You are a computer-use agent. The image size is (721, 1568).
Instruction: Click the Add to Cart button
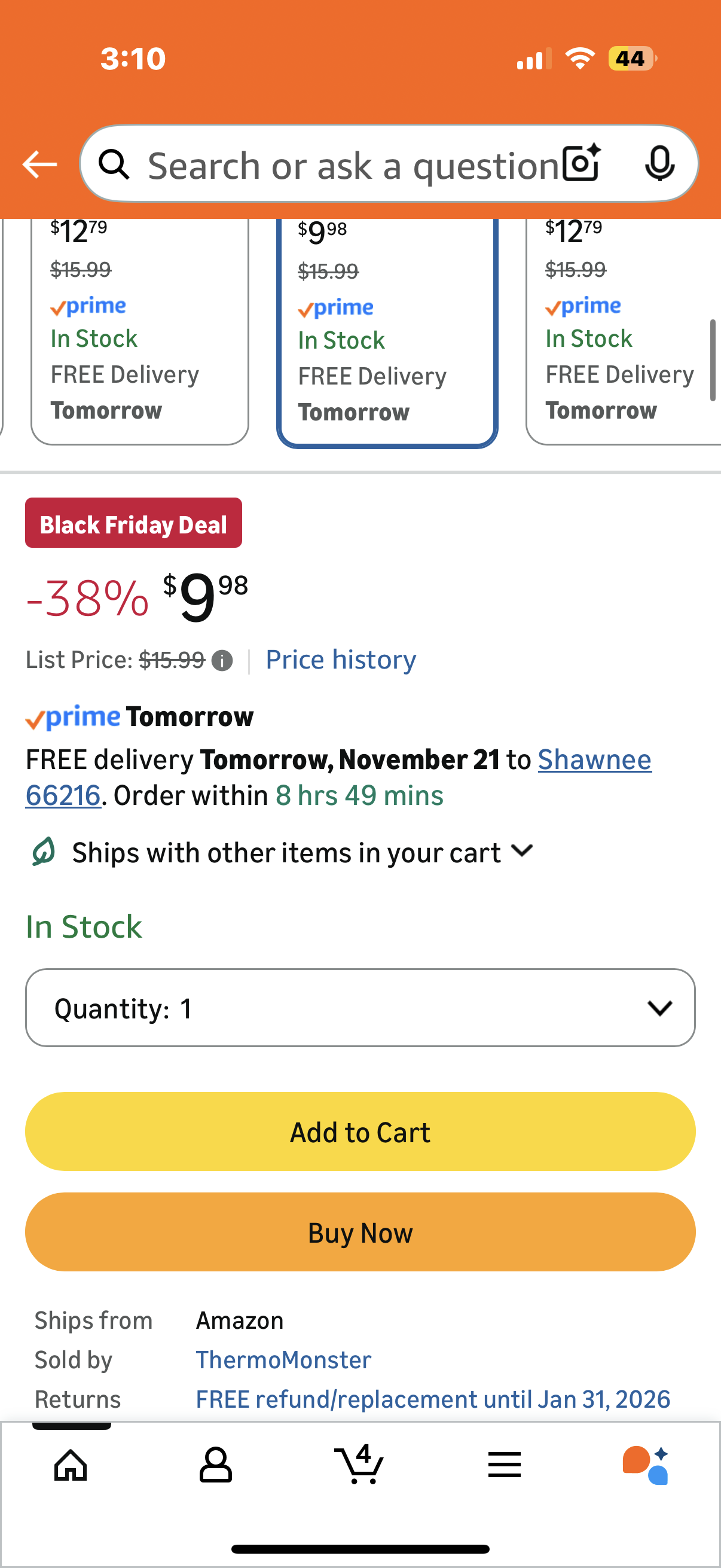coord(360,1131)
